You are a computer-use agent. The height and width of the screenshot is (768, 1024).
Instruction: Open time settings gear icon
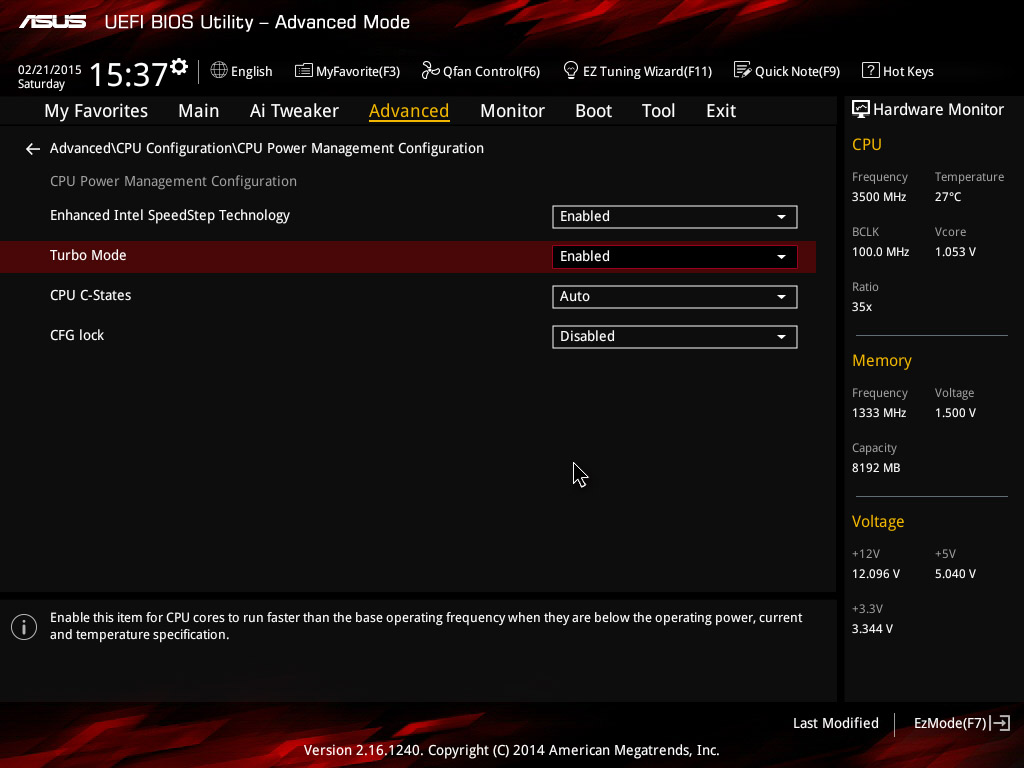click(179, 67)
